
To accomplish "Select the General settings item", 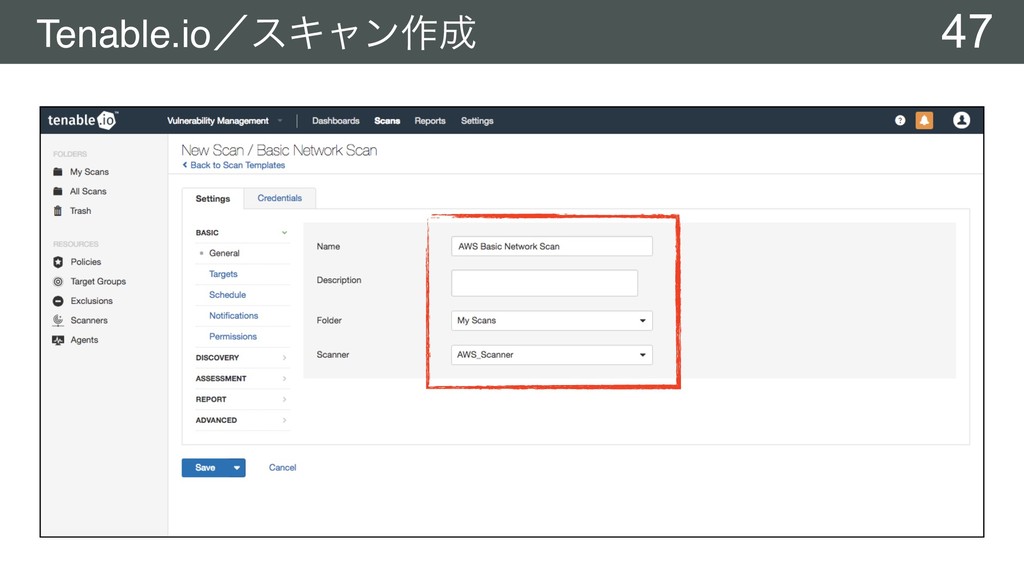I will [x=224, y=253].
